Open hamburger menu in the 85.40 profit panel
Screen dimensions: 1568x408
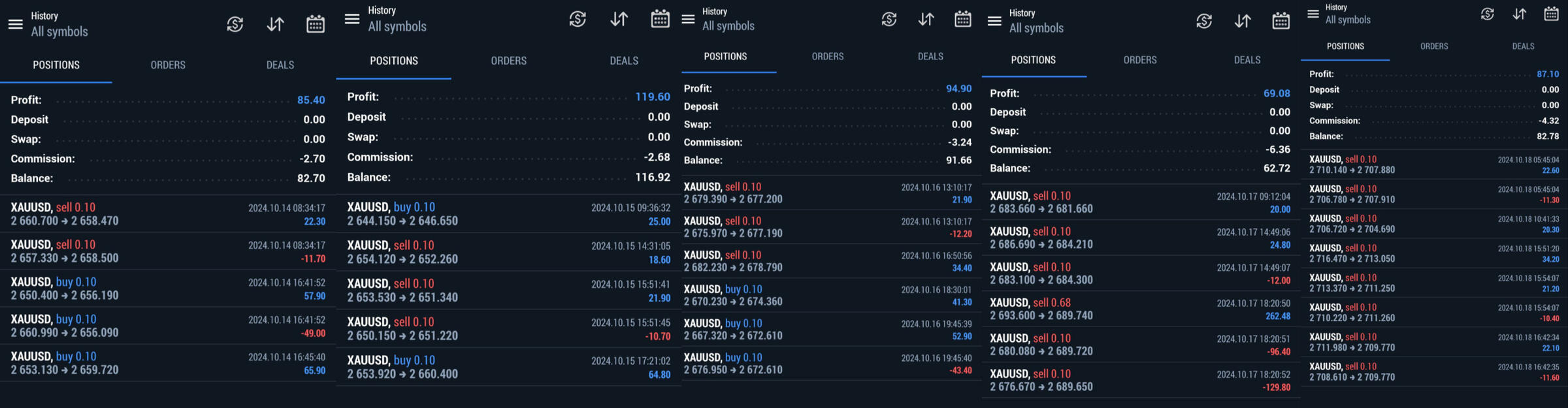point(16,24)
